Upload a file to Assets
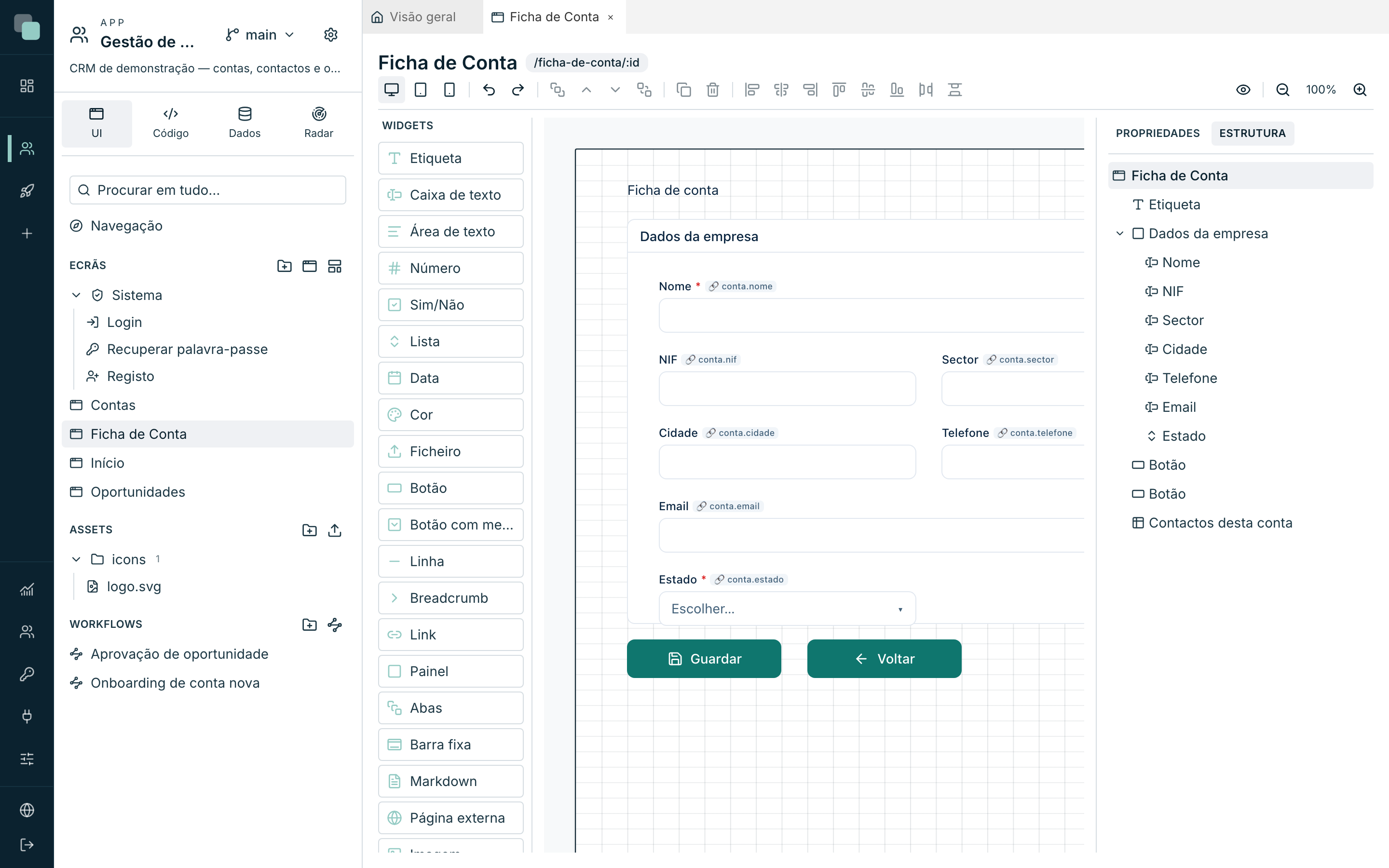 click(335, 530)
